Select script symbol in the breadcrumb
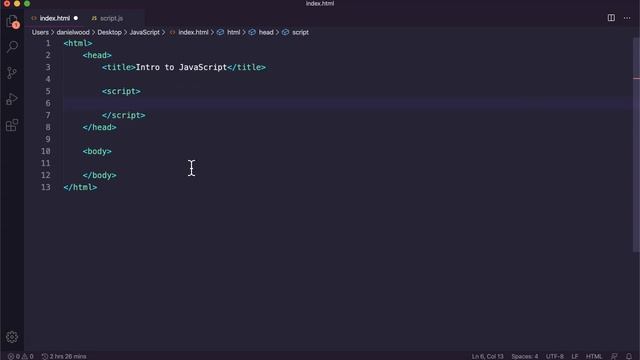The image size is (640, 360). (x=300, y=32)
